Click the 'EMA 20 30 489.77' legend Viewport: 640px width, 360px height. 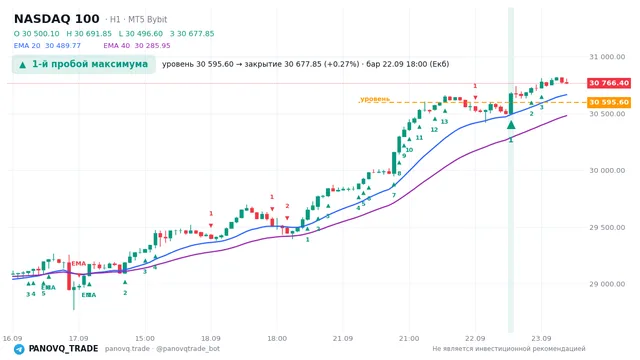47,46
